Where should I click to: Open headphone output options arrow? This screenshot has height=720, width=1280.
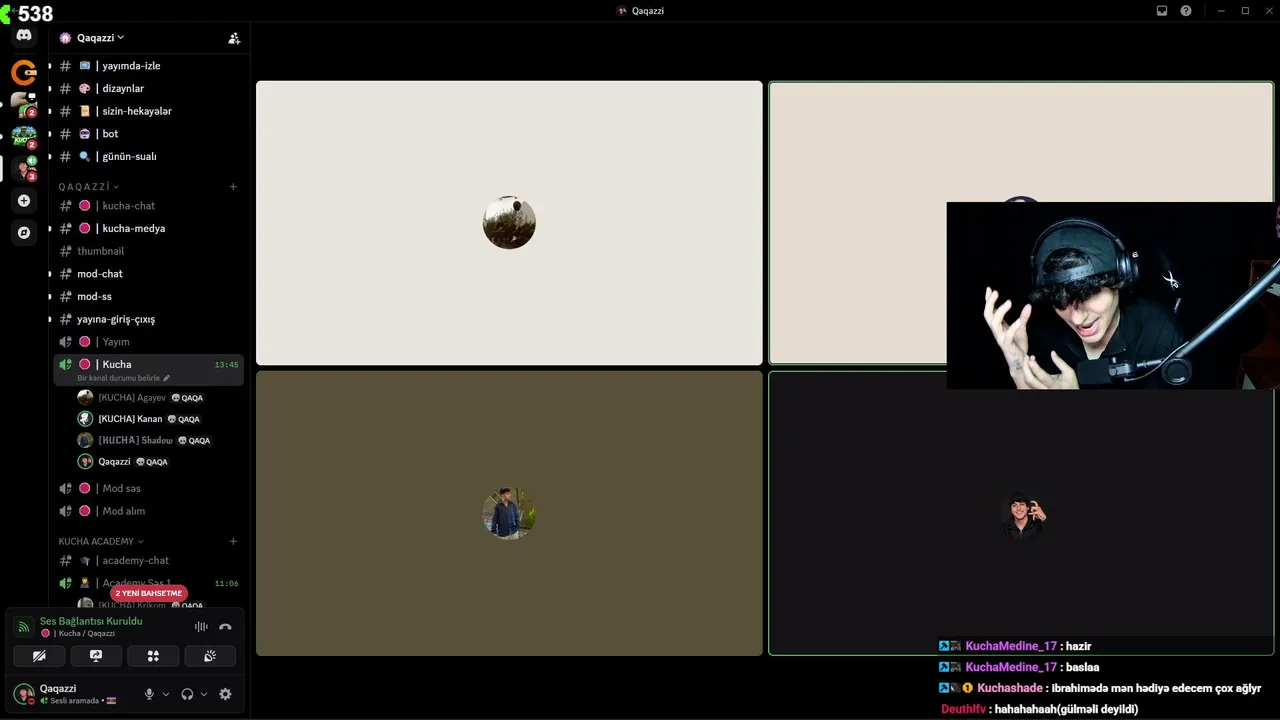204,694
